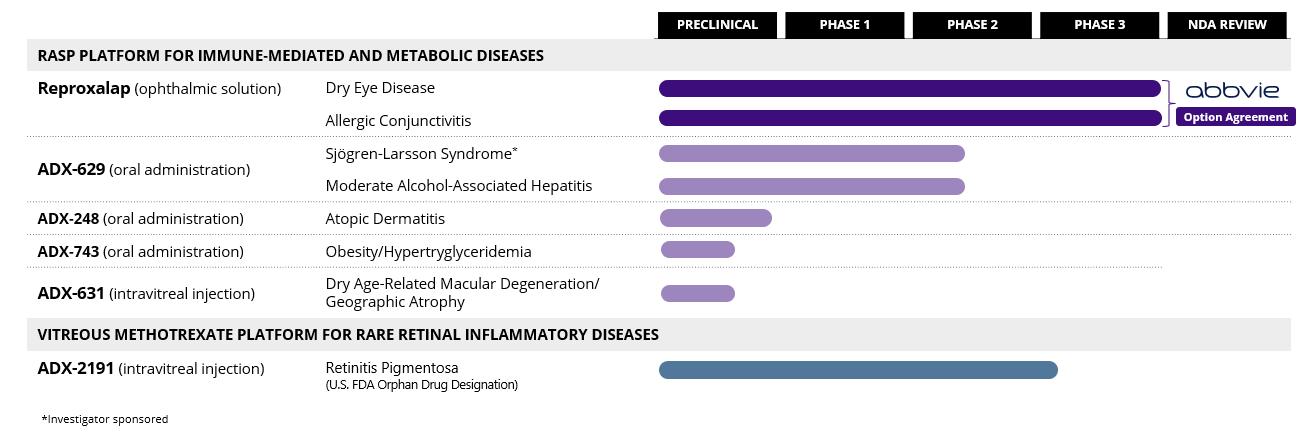Viewport: 1314px width, 445px height.
Task: Click the Atopic Dermatitis progress bar
Action: pyautogui.click(x=715, y=218)
